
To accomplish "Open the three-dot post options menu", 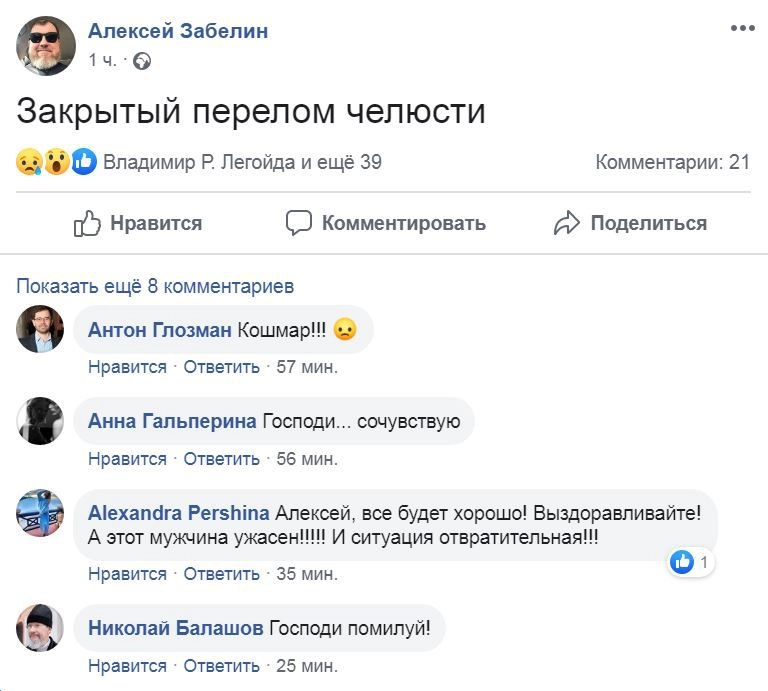I will pyautogui.click(x=742, y=28).
